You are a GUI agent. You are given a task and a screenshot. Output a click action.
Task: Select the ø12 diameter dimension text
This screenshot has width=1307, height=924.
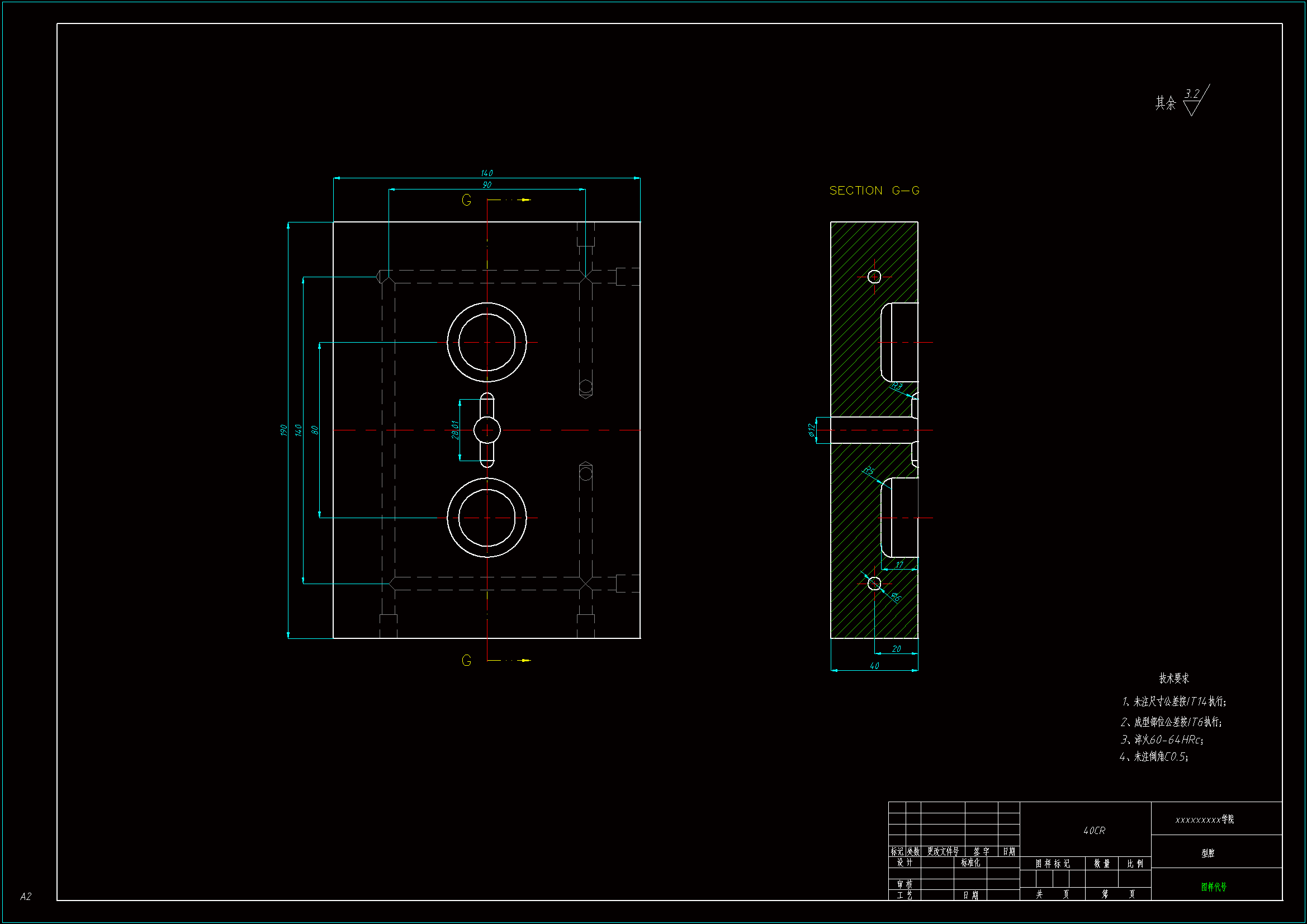[x=812, y=430]
